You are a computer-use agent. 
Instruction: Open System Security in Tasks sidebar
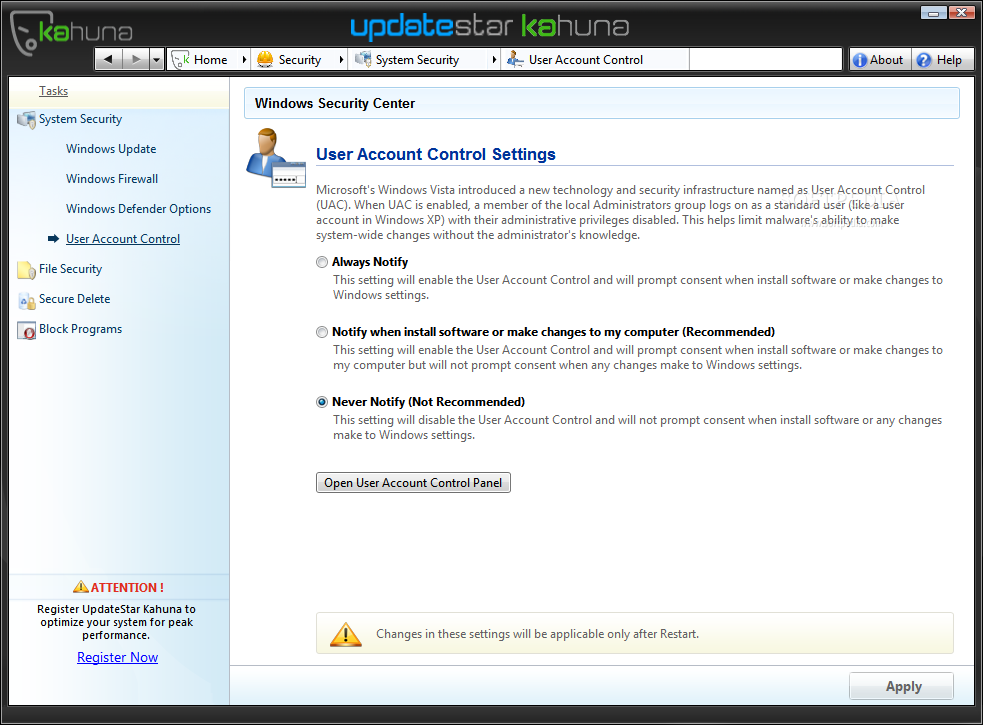pyautogui.click(x=80, y=119)
